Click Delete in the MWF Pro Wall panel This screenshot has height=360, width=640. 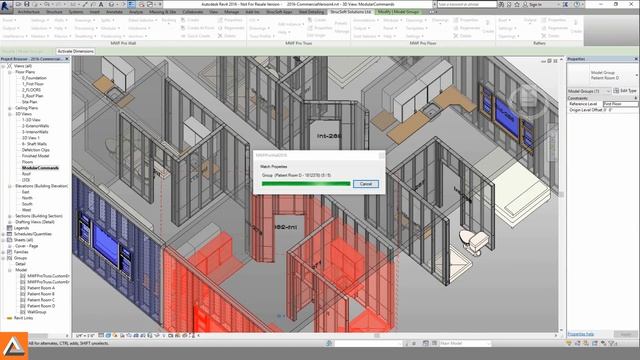227,36
